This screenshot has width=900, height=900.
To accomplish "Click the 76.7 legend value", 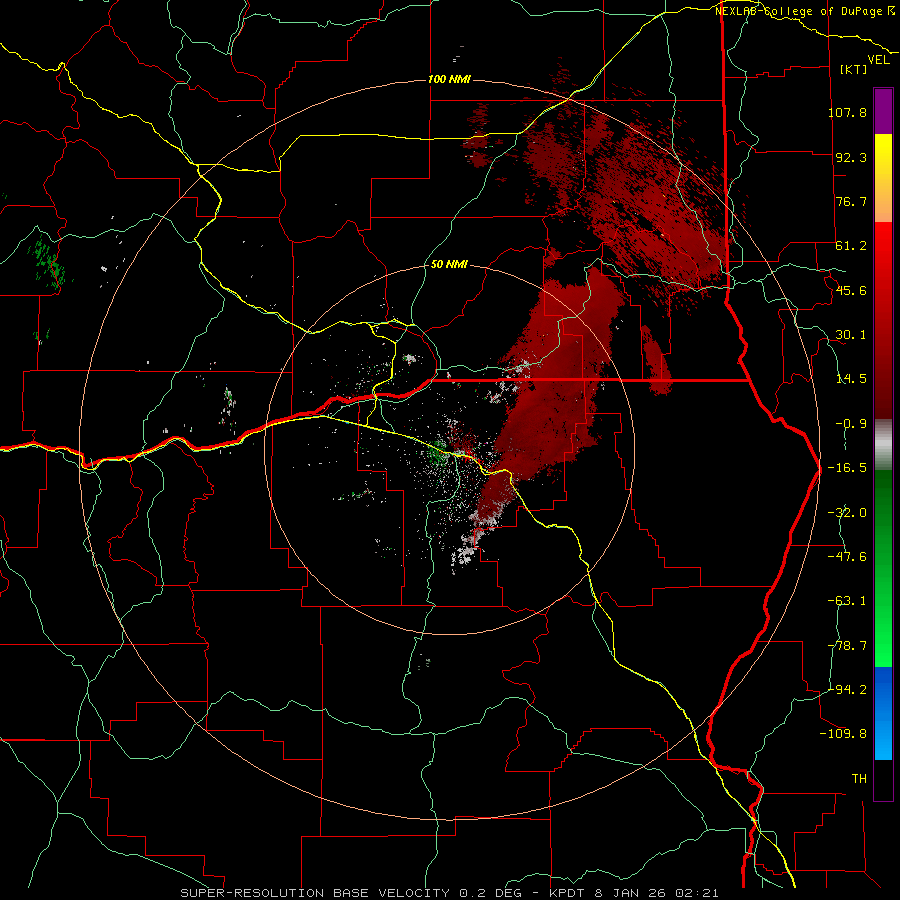I will coord(851,201).
